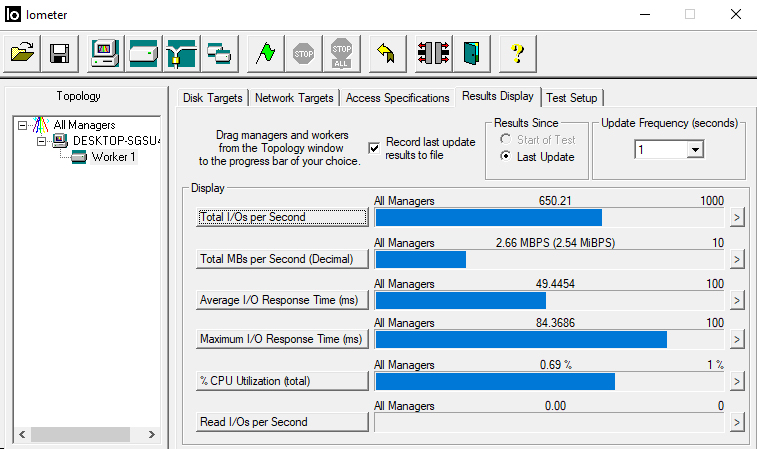Screen dimensions: 759x449
Task: Open Update Frequency seconds dropdown
Action: click(695, 150)
